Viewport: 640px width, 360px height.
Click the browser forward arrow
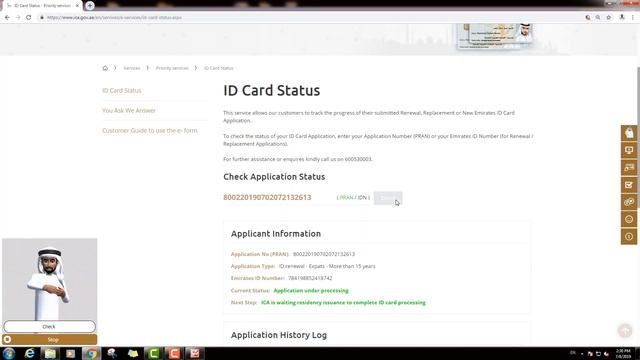[x=18, y=18]
